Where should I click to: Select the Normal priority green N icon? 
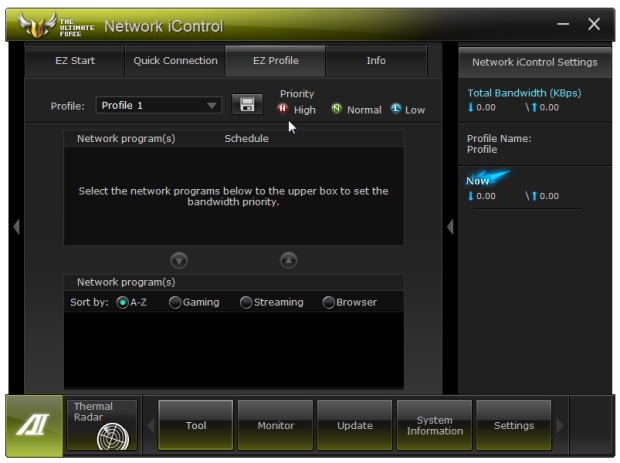coord(336,109)
